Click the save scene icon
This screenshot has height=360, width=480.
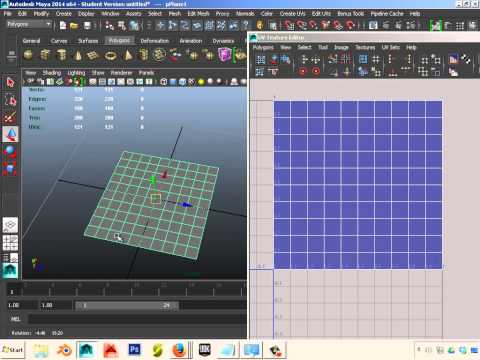(x=87, y=25)
